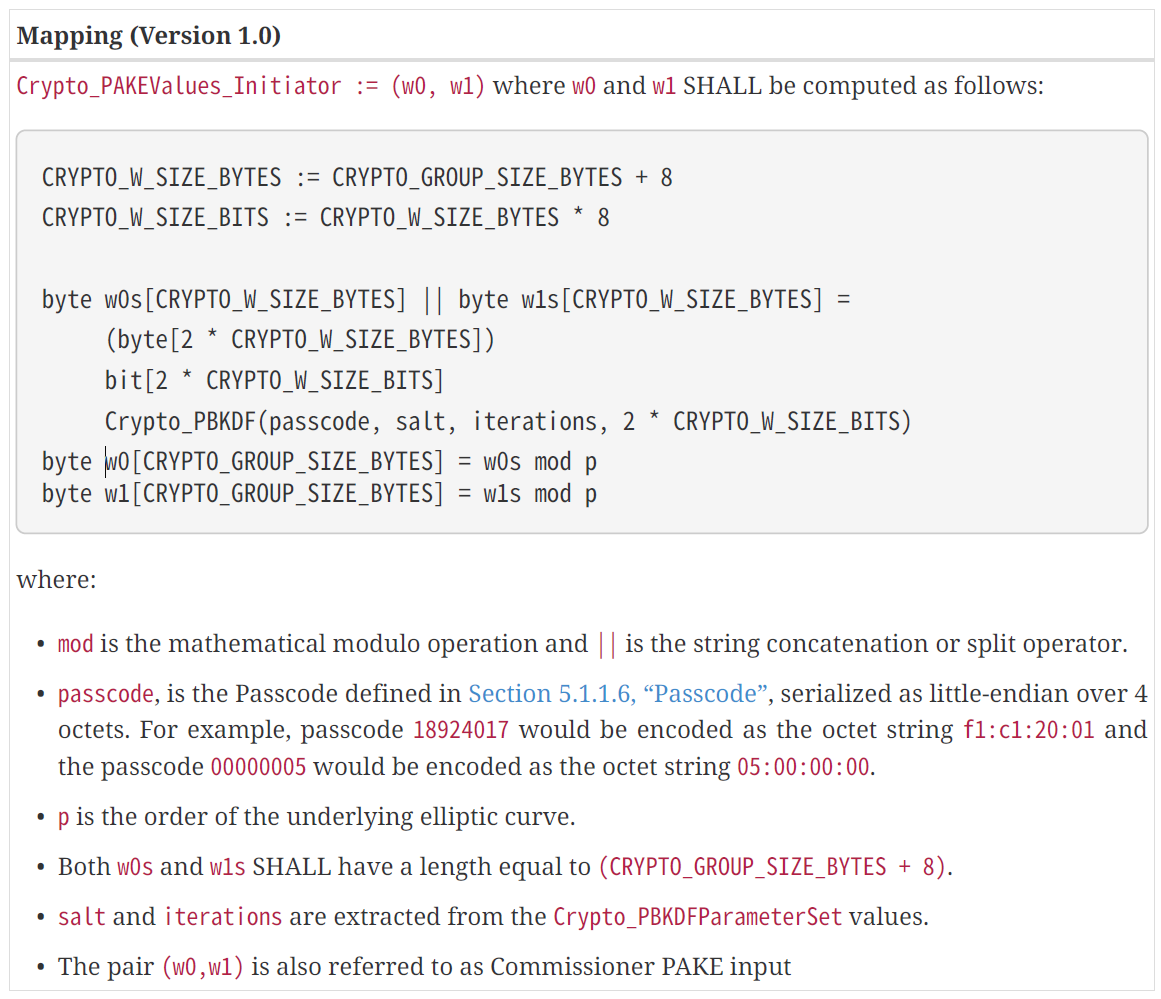Image resolution: width=1161 pixels, height=999 pixels.
Task: Click the passcode example value 18924017
Action: tap(460, 730)
